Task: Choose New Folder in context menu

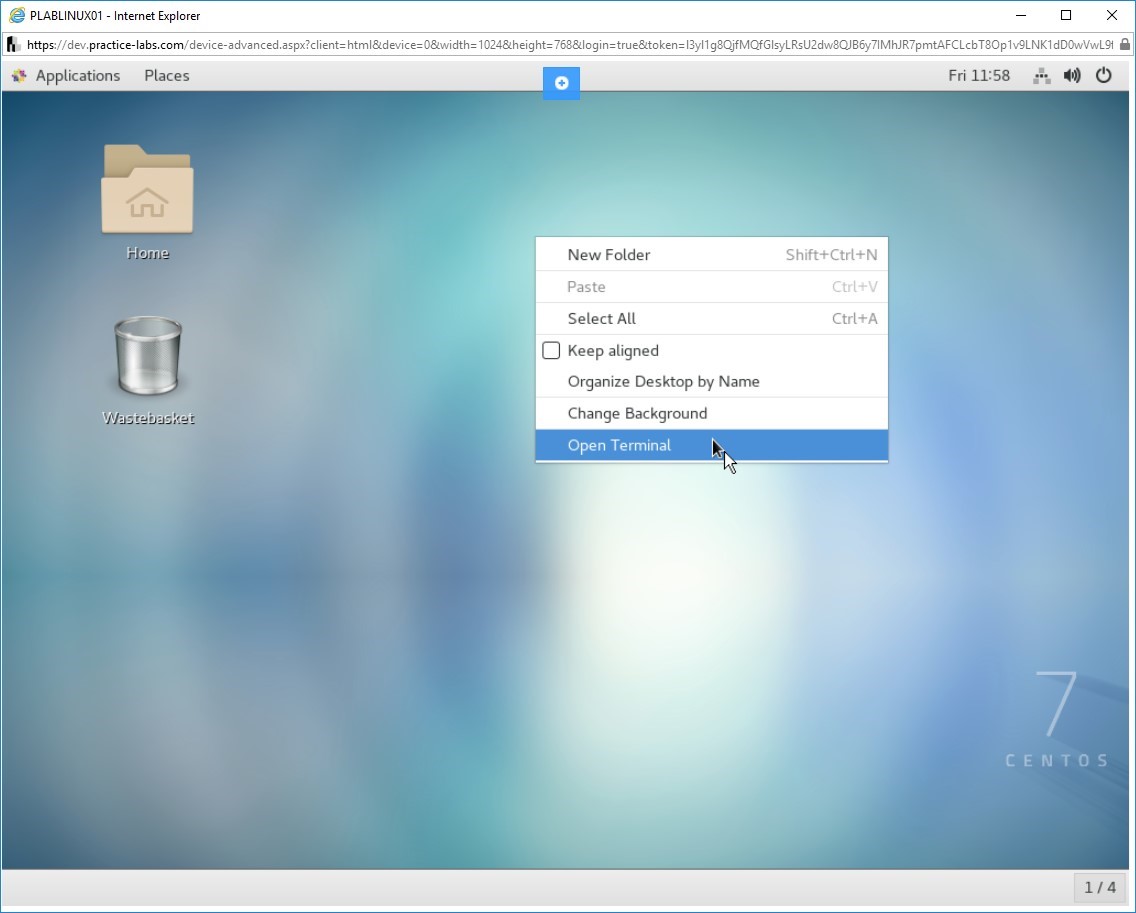Action: point(608,255)
